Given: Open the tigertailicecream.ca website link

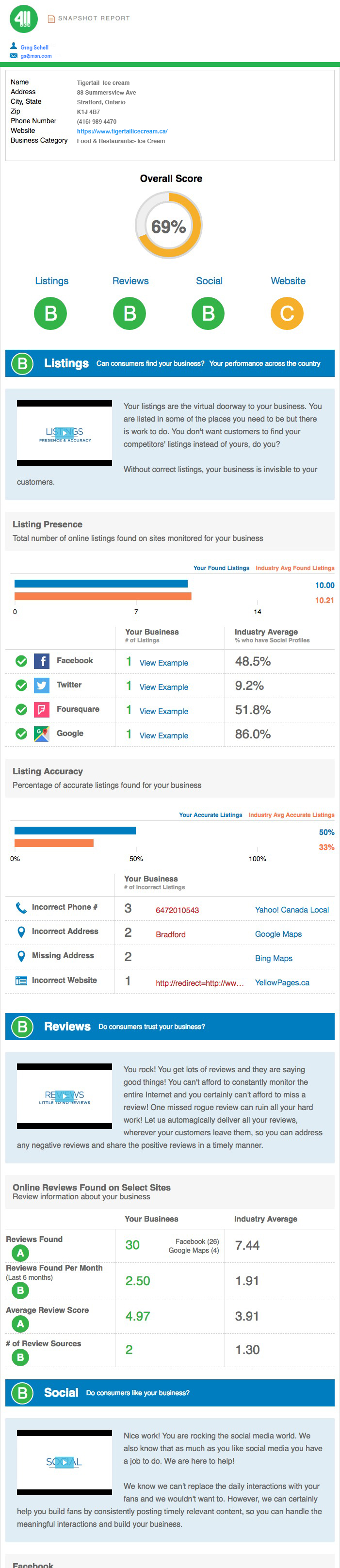Looking at the screenshot, I should (122, 131).
